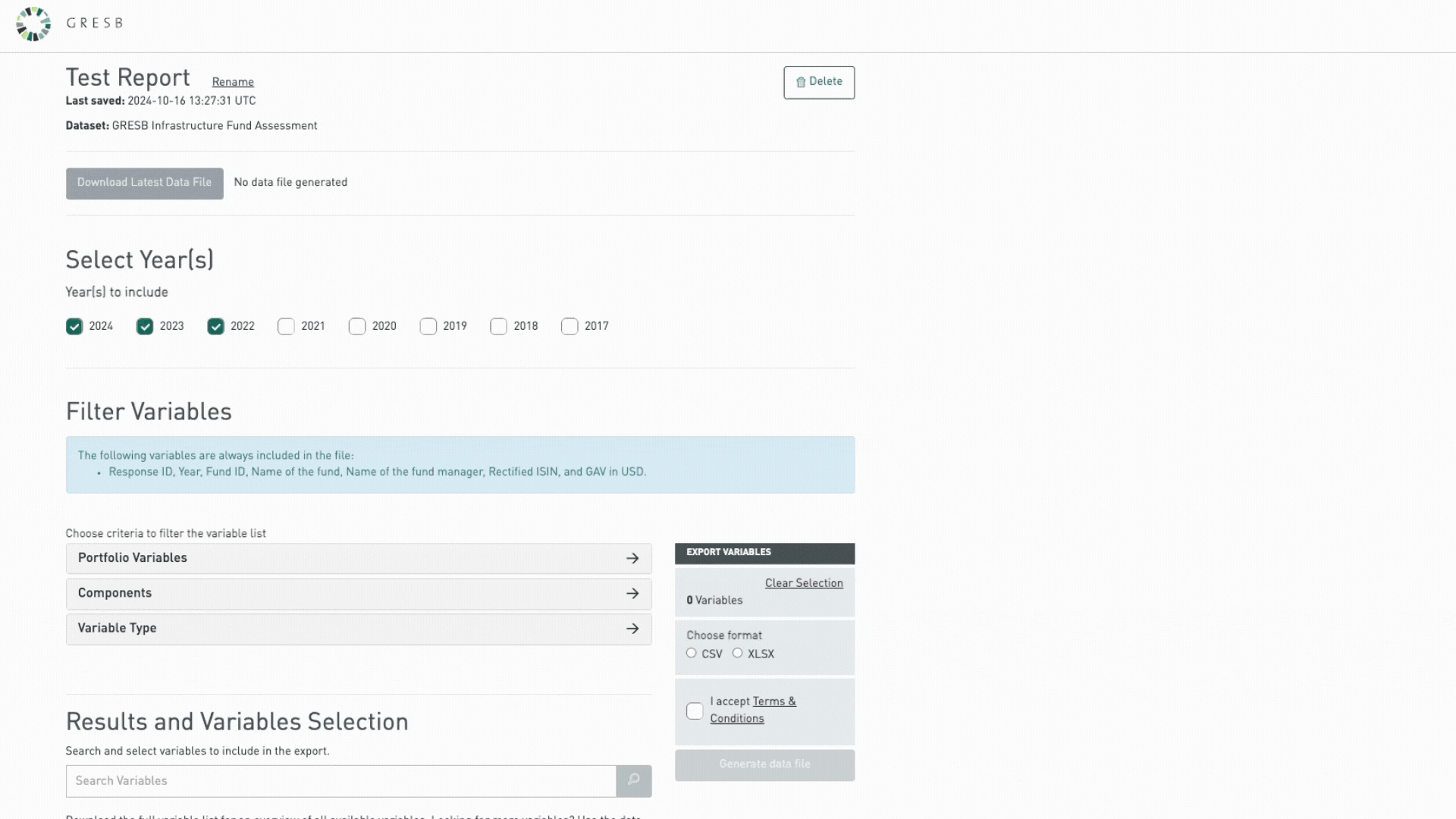1456x819 pixels.
Task: Enable the 2020 year checkbox
Action: 357,326
